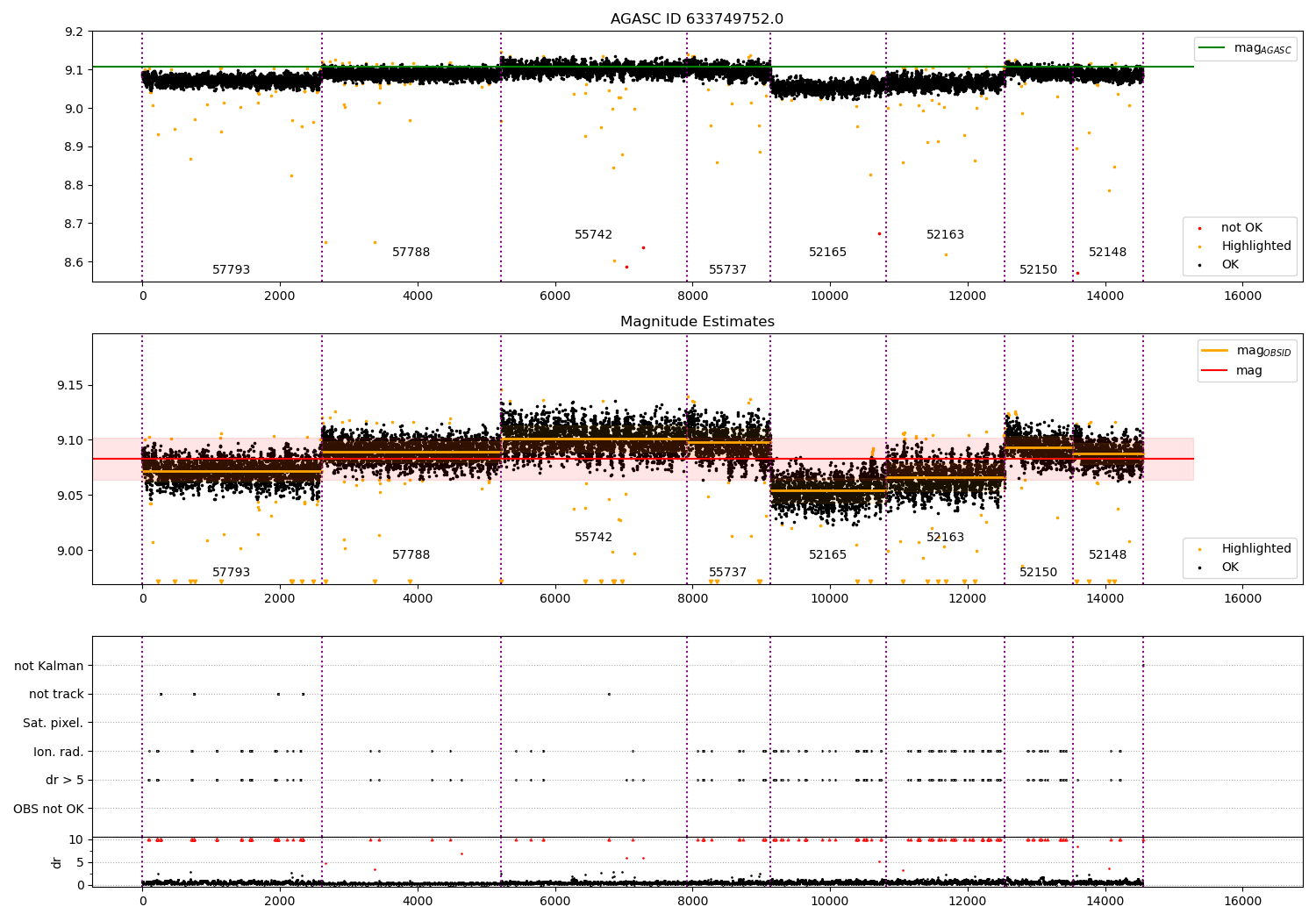Click the rotated 'dr' axis label

click(x=57, y=862)
